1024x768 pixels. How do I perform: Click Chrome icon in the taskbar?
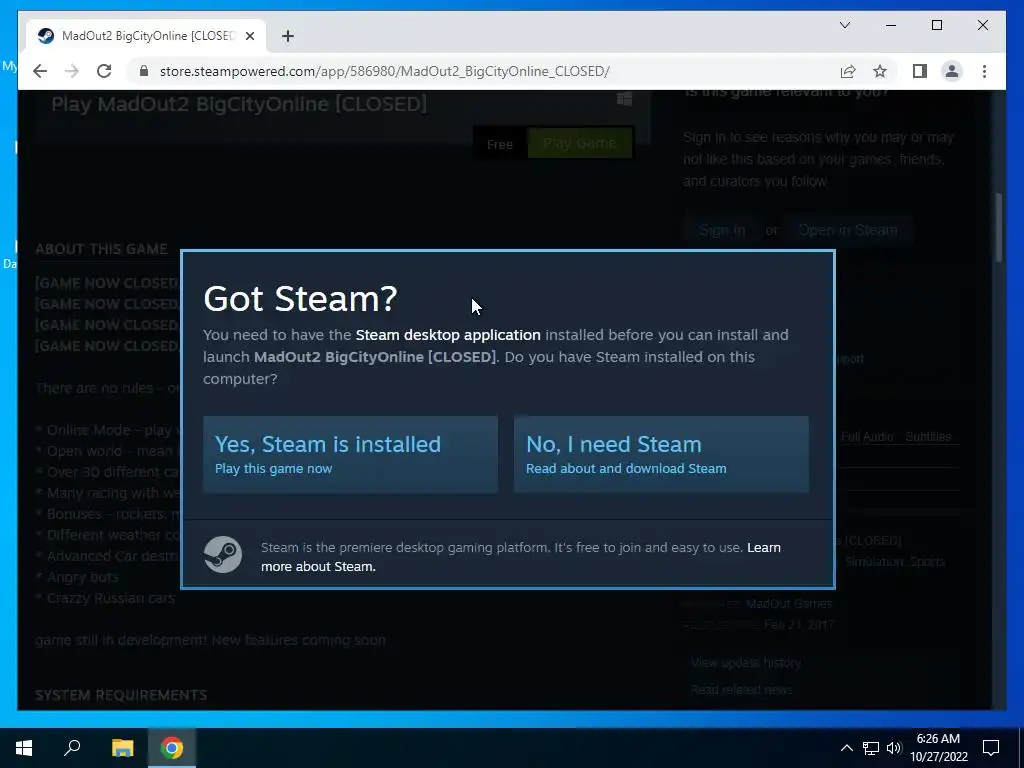click(172, 748)
